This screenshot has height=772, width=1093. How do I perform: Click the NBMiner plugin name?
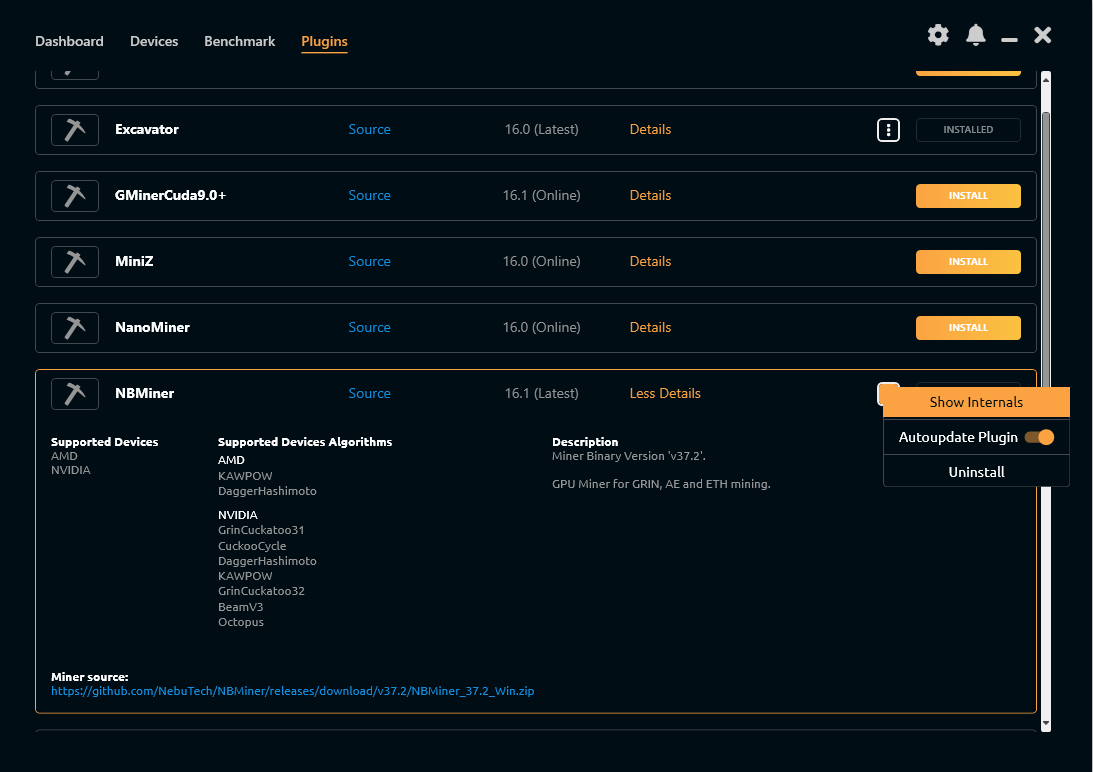tap(144, 393)
